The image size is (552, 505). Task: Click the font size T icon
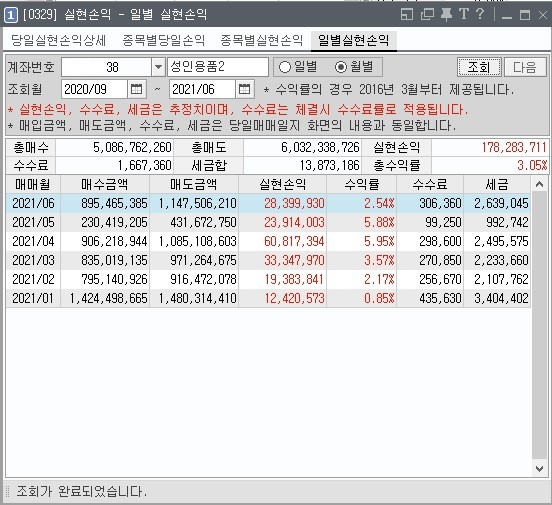click(x=464, y=14)
